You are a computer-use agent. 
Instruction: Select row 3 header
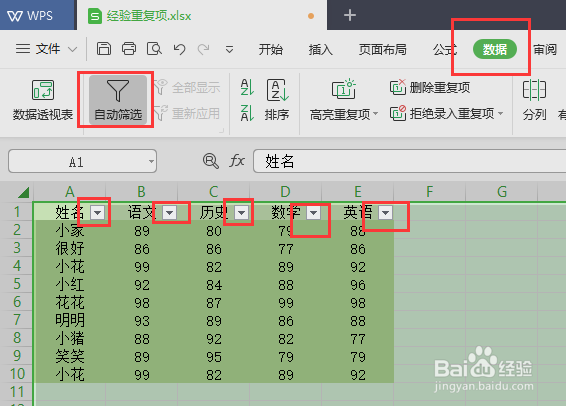17,248
